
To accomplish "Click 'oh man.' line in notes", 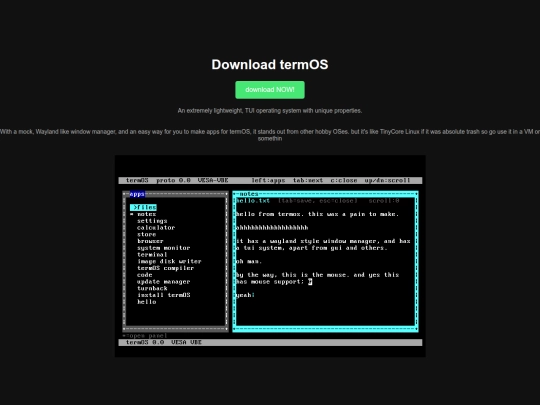I will (x=249, y=261).
